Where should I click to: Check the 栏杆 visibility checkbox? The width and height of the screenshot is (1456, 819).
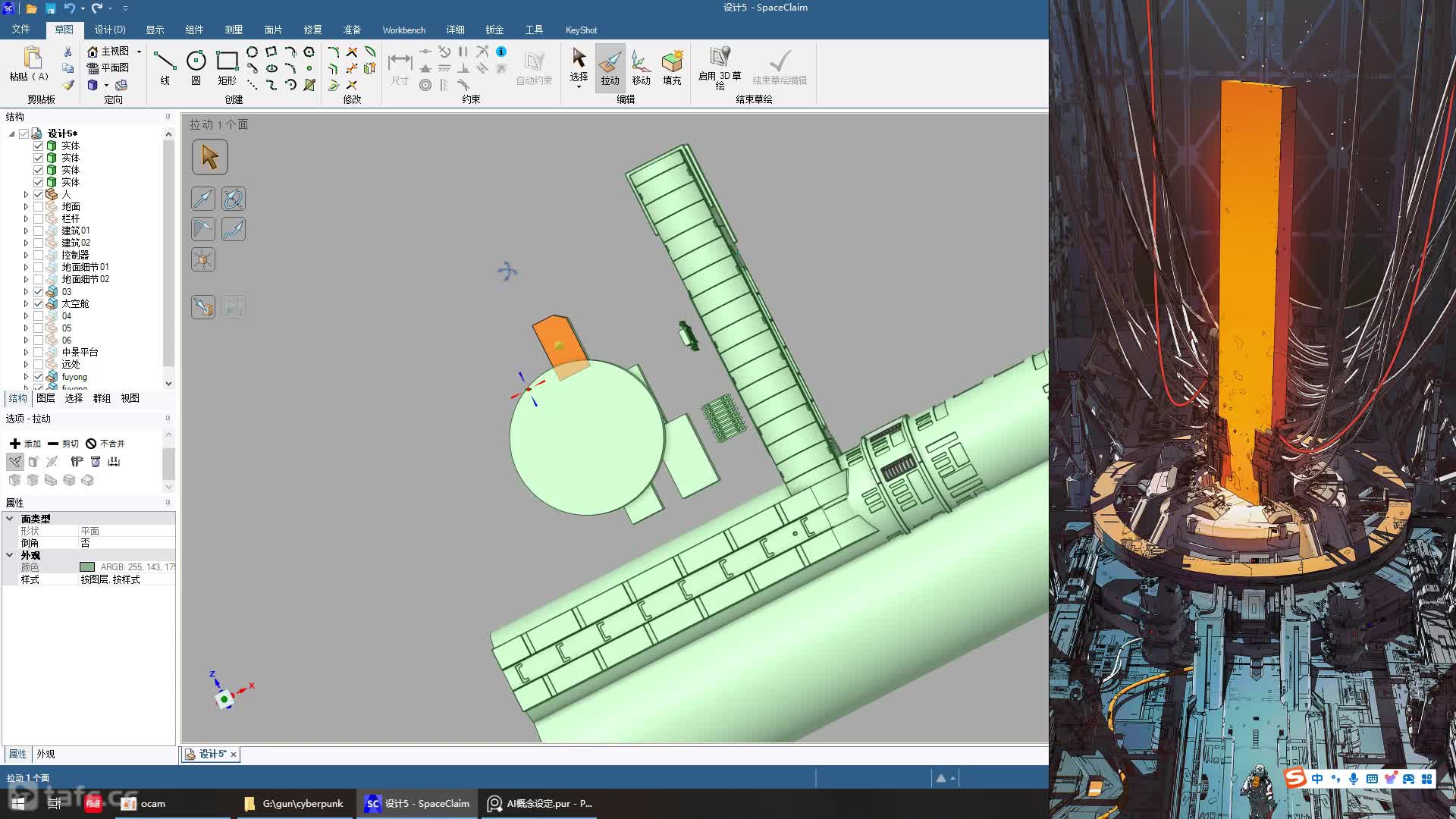[x=38, y=218]
